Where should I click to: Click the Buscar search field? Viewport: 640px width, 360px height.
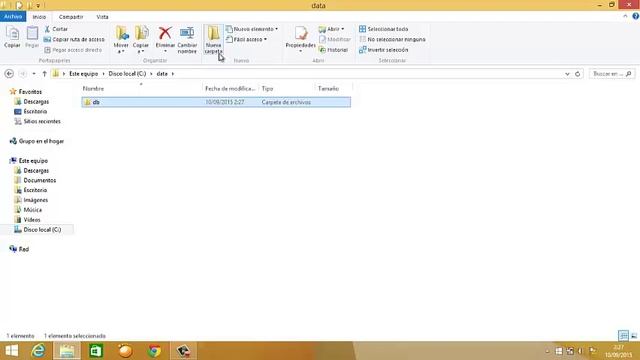click(611, 74)
